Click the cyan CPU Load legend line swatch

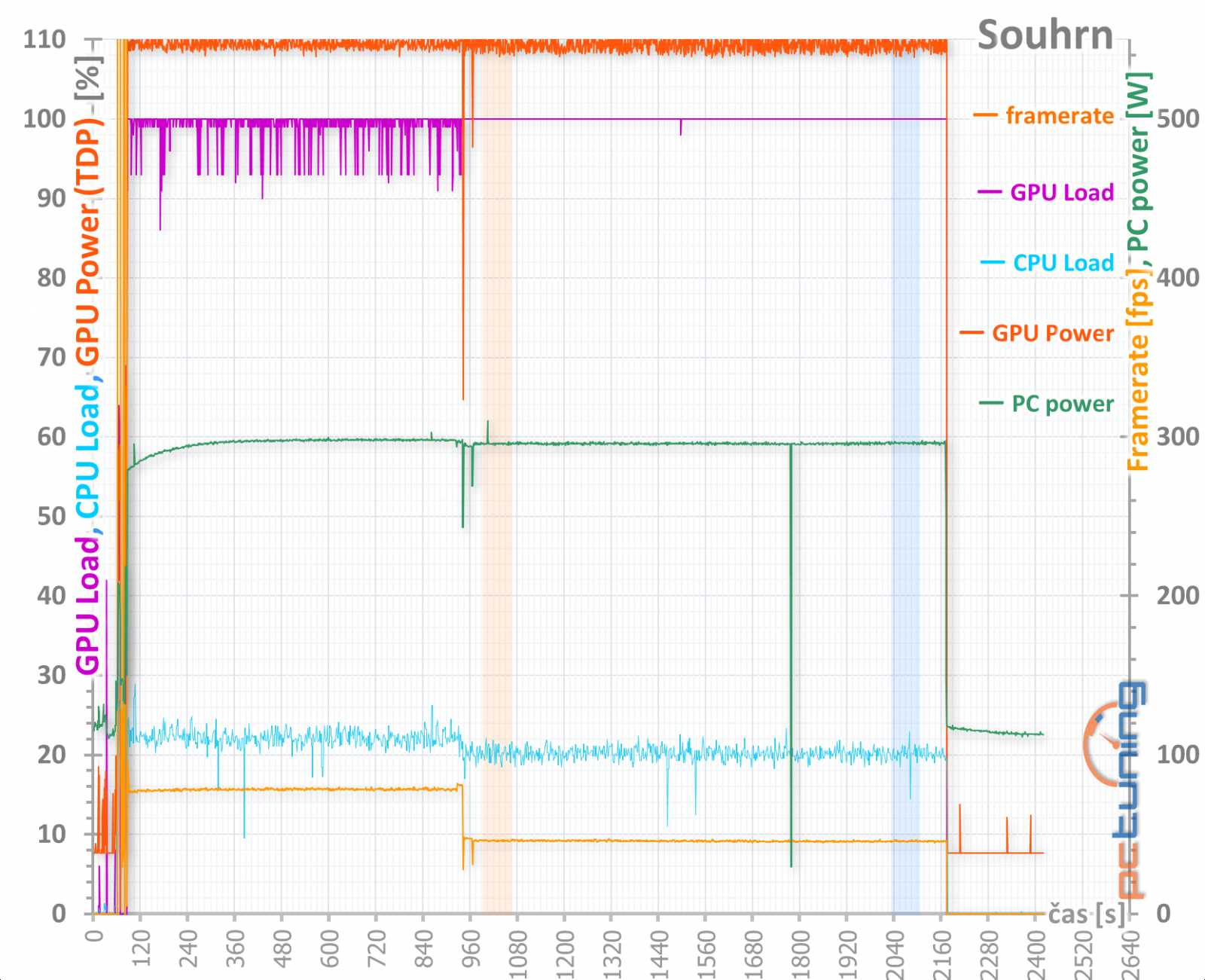pyautogui.click(x=993, y=262)
